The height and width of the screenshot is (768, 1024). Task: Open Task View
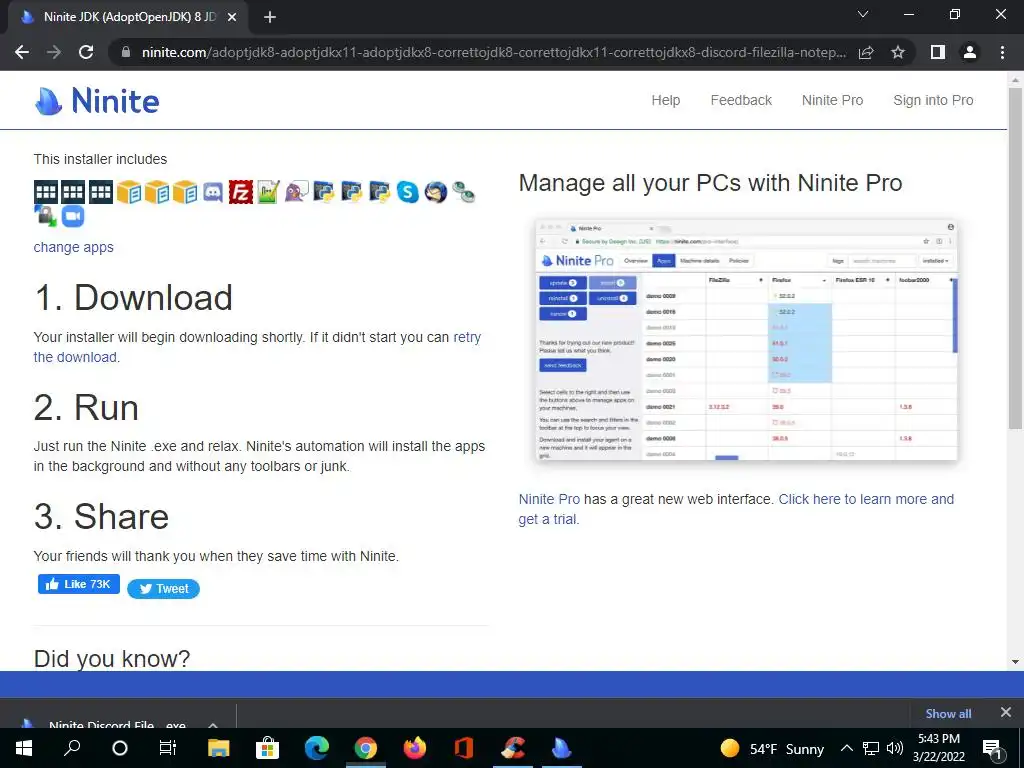pos(168,748)
